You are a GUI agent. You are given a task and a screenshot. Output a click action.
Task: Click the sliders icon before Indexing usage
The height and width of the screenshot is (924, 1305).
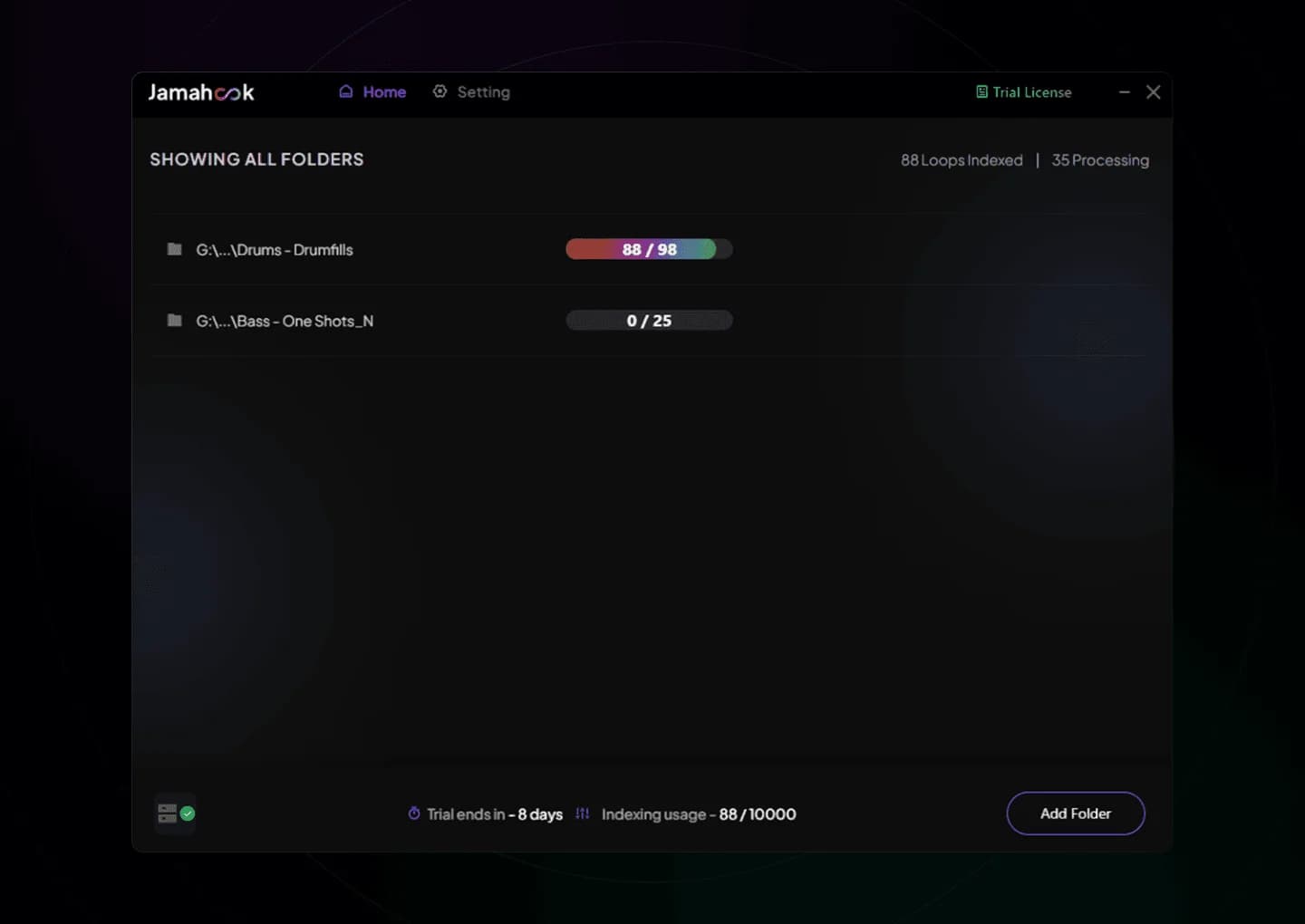click(582, 813)
